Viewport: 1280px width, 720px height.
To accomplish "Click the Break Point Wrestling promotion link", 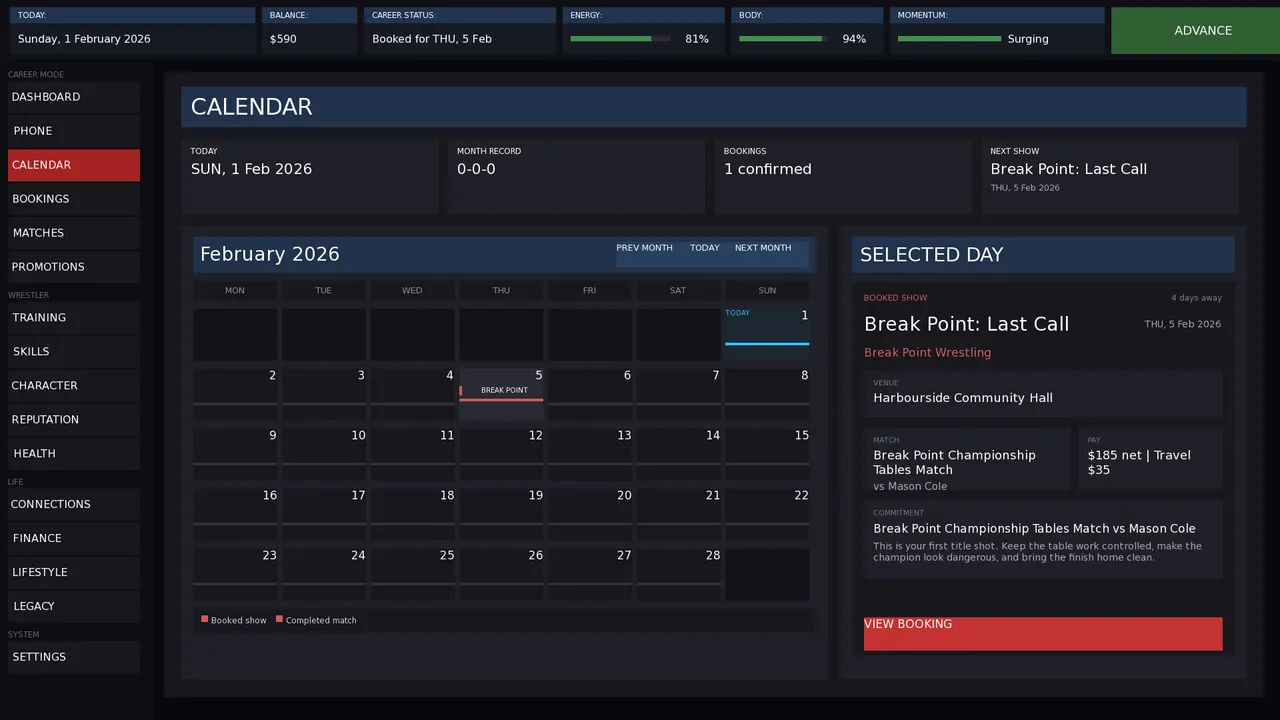I will click(928, 353).
